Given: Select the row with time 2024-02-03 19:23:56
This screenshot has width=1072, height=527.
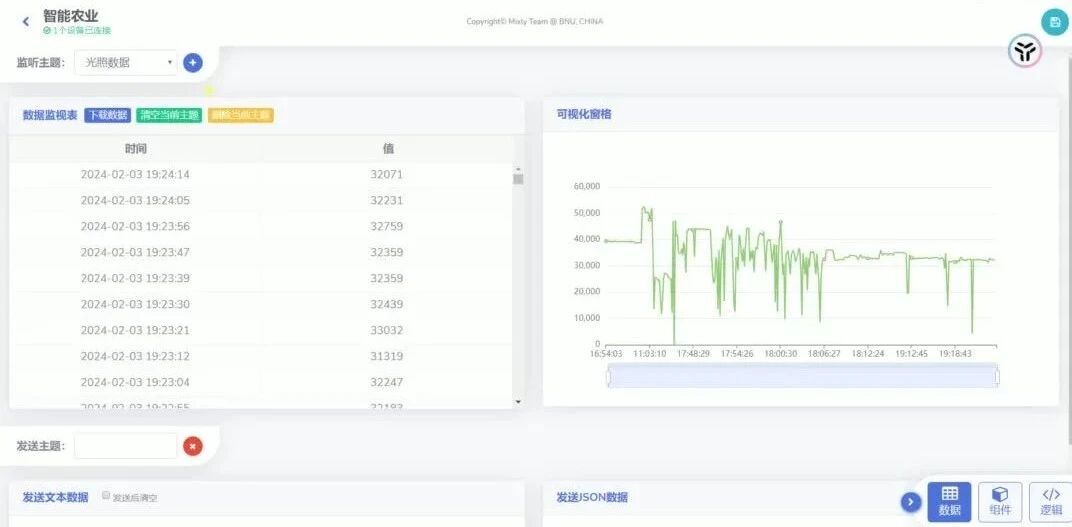Looking at the screenshot, I should point(261,226).
